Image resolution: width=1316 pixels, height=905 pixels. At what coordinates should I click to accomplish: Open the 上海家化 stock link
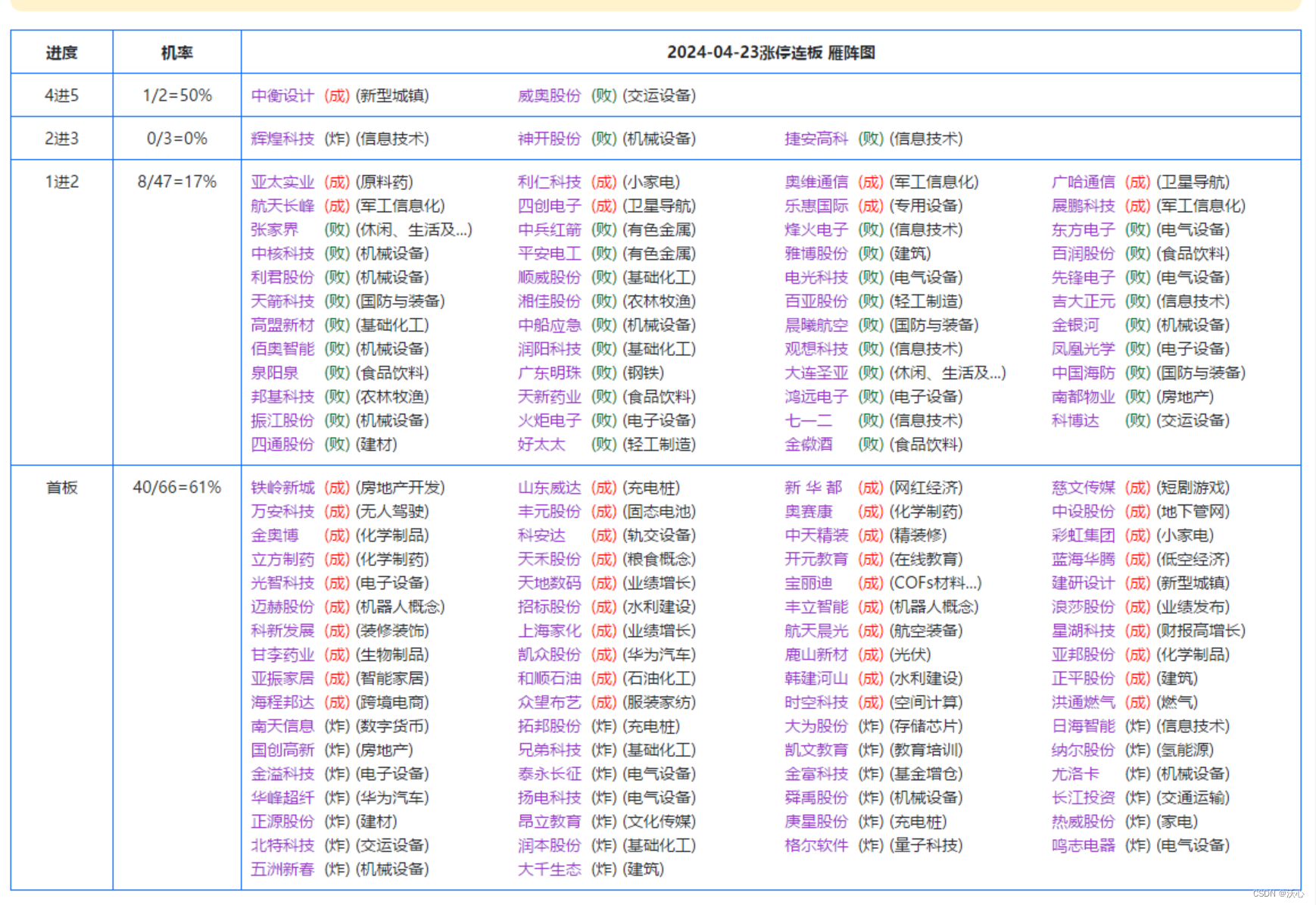click(x=549, y=631)
